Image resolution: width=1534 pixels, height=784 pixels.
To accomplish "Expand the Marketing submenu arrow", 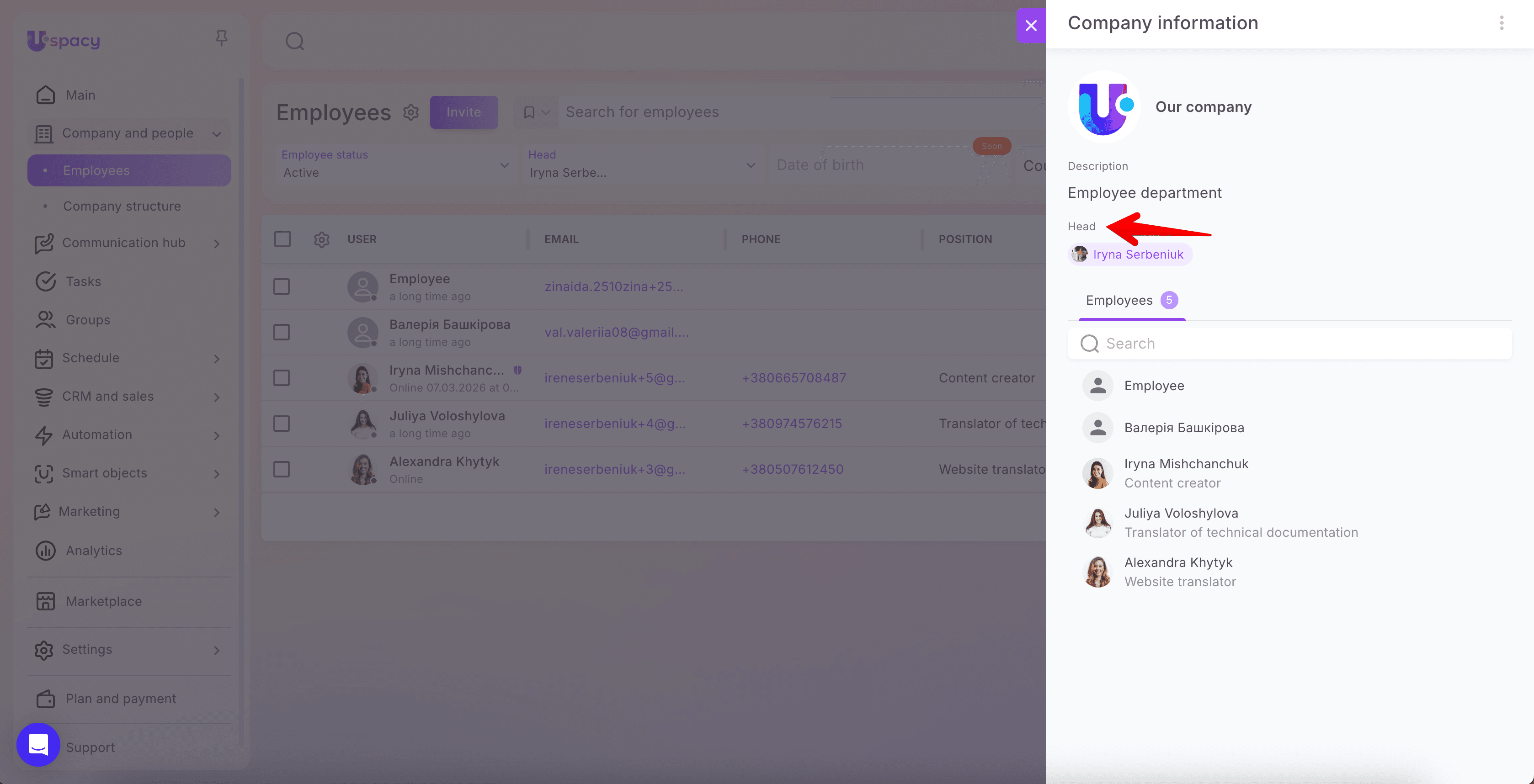I will [217, 513].
